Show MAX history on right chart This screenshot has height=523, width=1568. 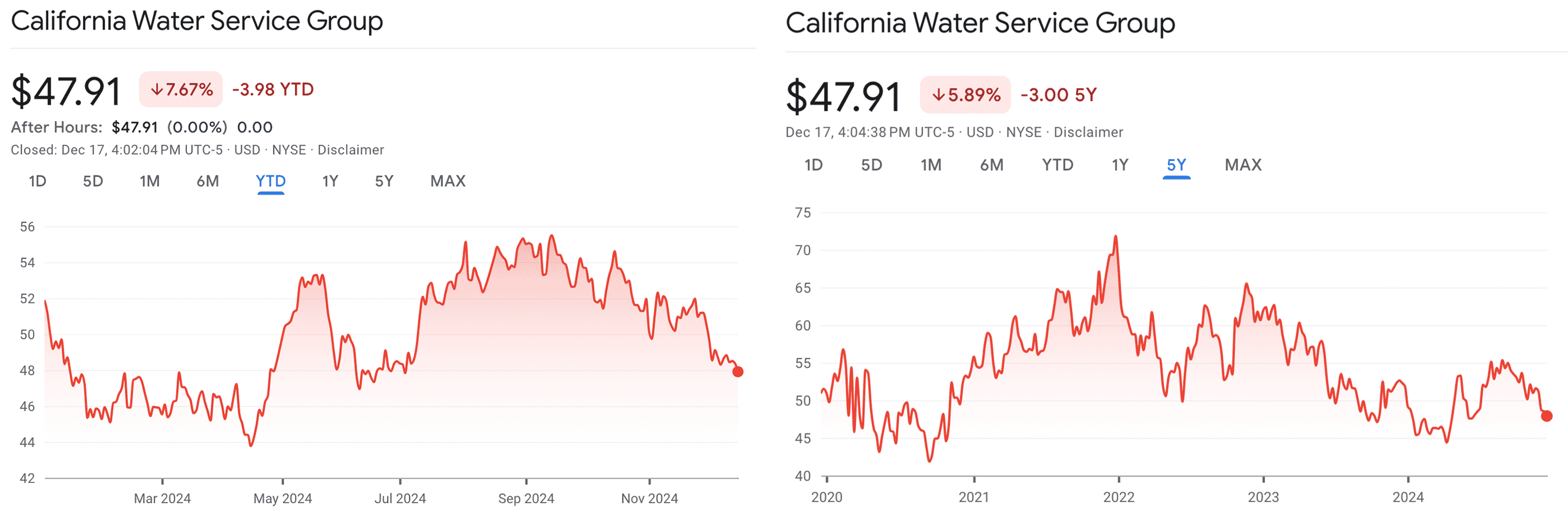tap(1242, 164)
